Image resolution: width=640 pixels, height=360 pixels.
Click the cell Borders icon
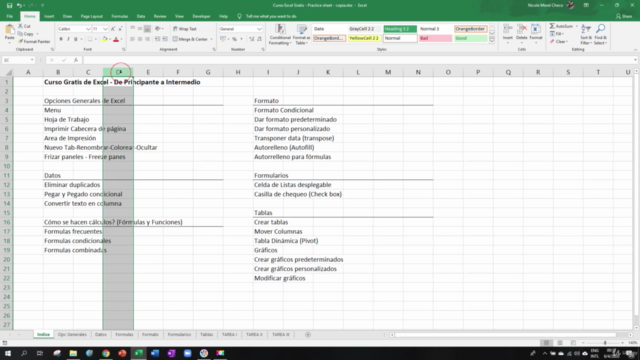tap(91, 39)
